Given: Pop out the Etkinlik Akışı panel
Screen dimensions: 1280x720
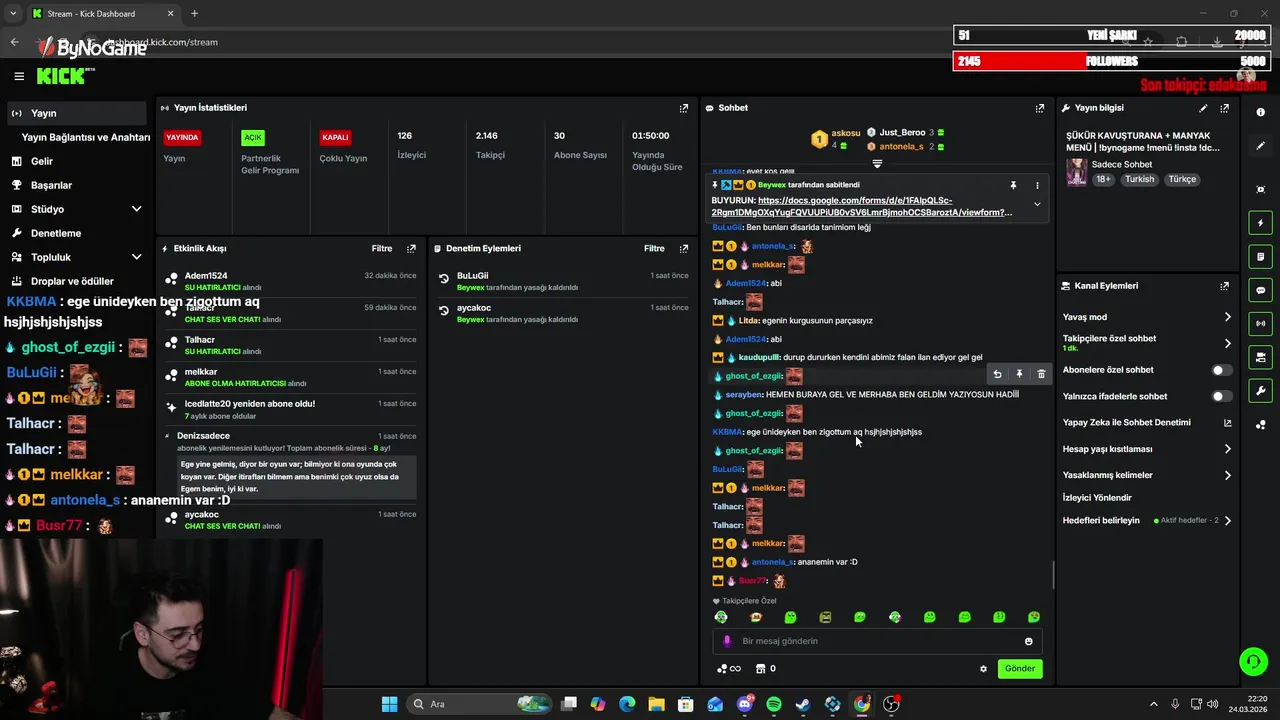Looking at the screenshot, I should coord(411,248).
